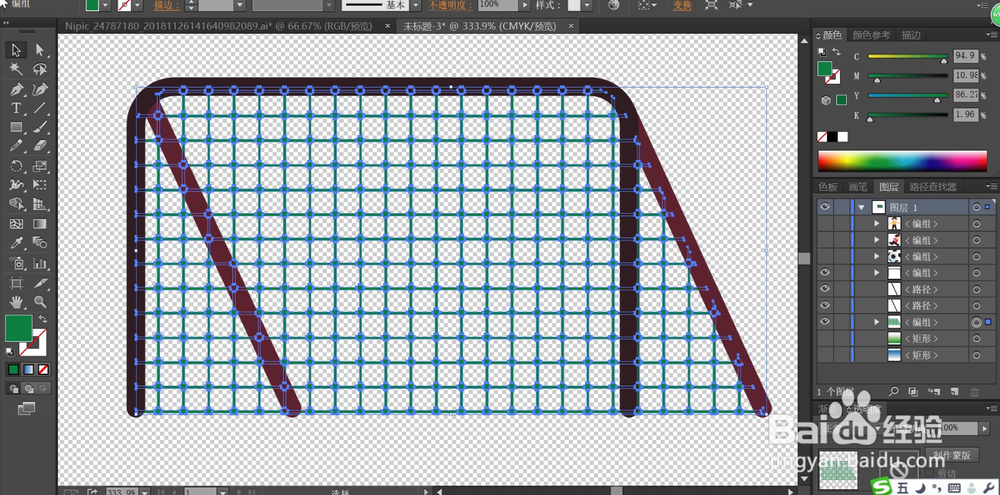Click the C cyan slider in Color panel

[x=907, y=57]
